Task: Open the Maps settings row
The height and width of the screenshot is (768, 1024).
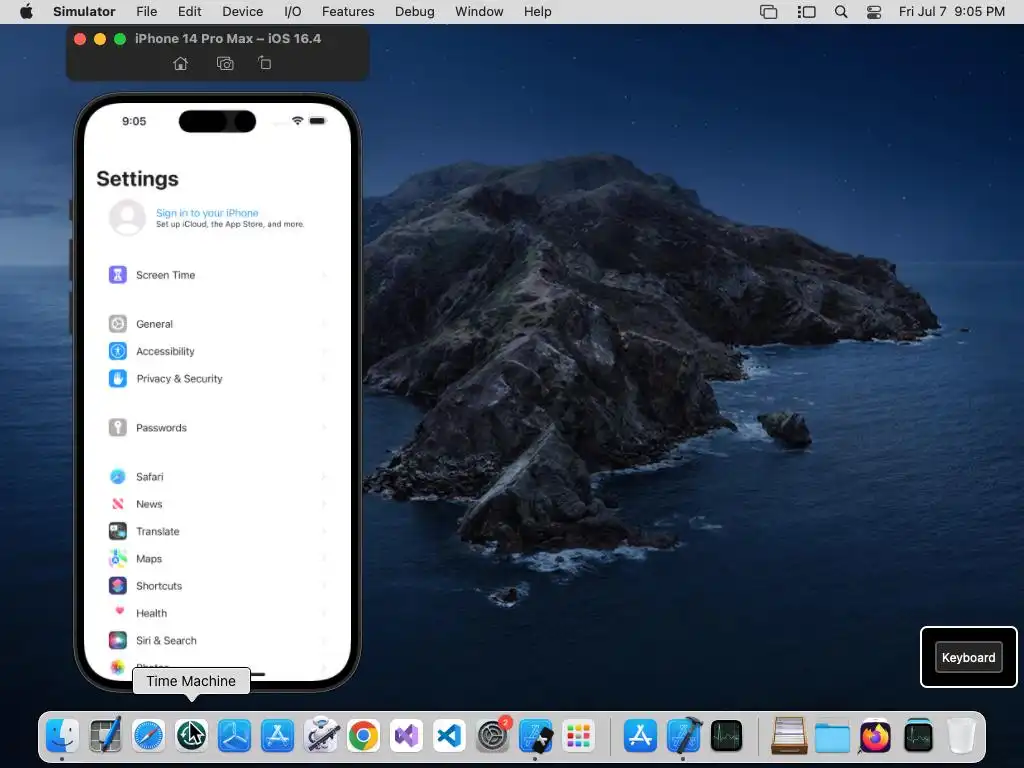Action: tap(217, 558)
